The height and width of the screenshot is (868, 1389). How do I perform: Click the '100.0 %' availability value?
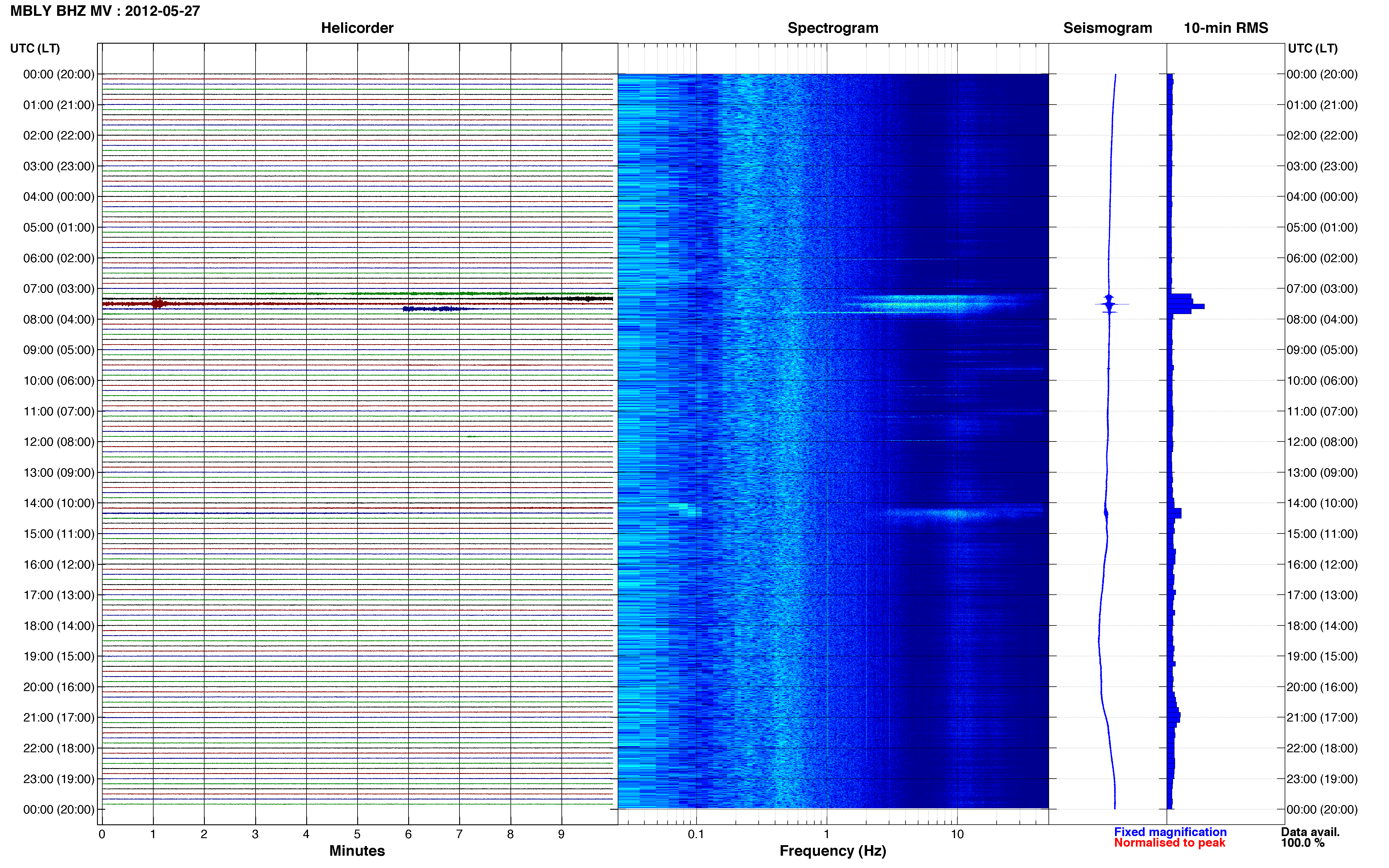(x=1302, y=843)
